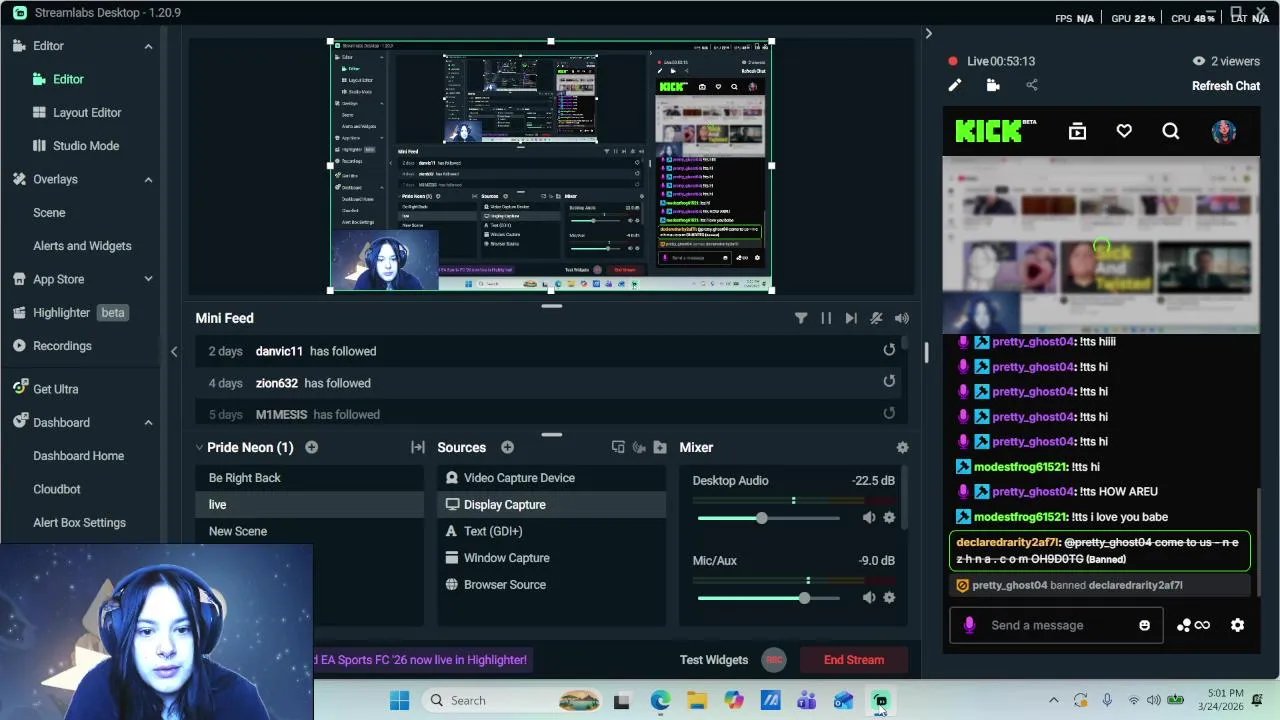Click Refresh Chat
This screenshot has width=1280, height=720.
pos(1225,86)
